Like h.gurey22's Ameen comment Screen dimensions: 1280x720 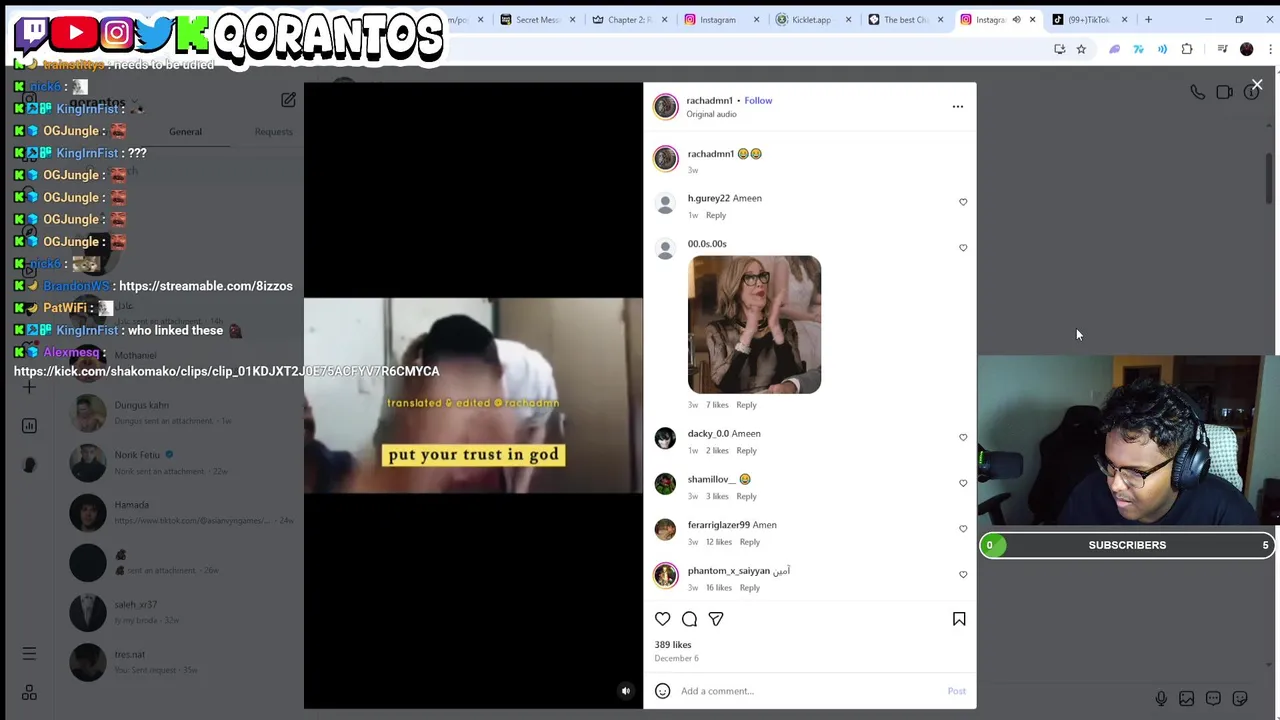click(963, 202)
